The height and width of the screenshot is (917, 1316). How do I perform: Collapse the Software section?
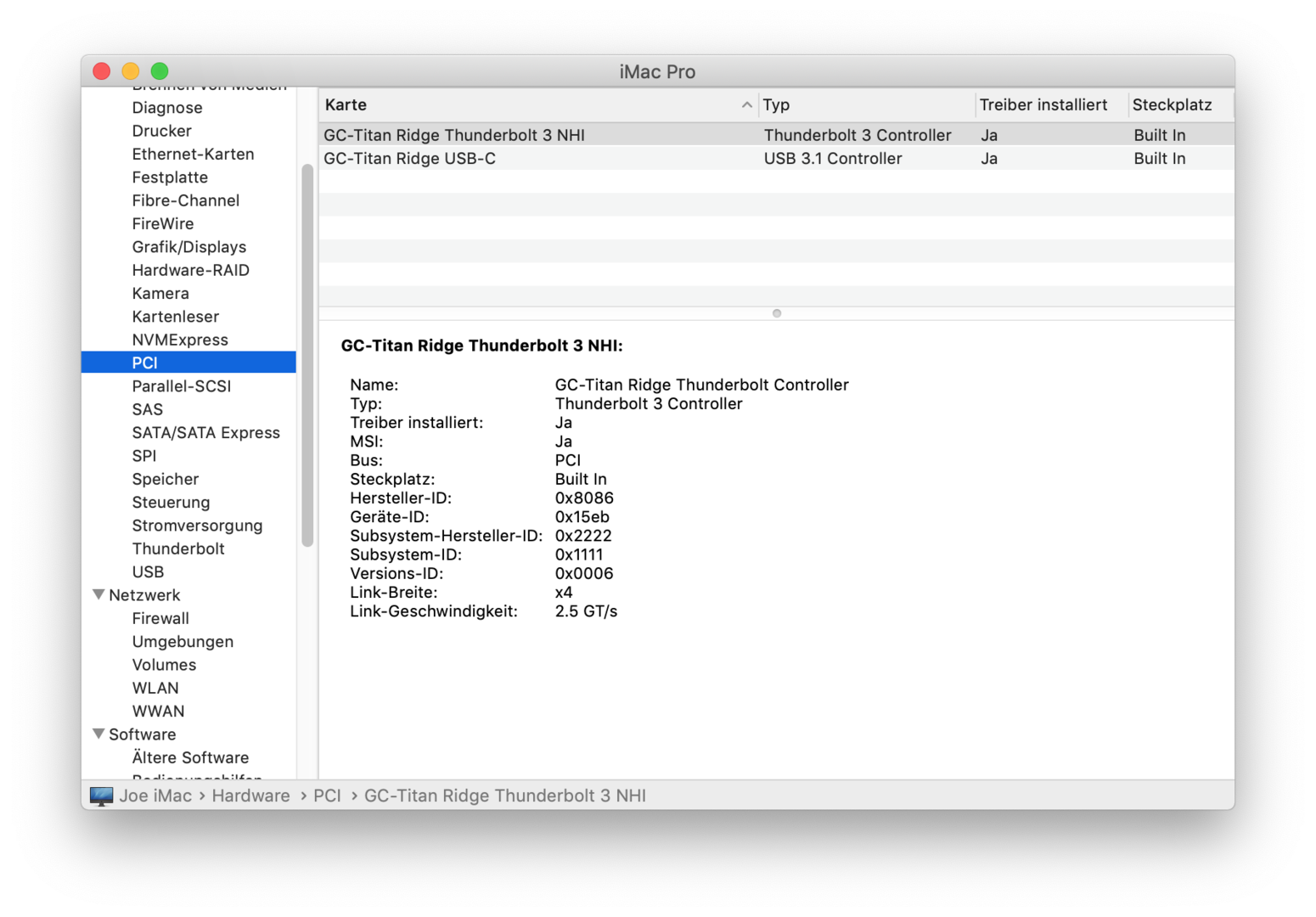[98, 734]
